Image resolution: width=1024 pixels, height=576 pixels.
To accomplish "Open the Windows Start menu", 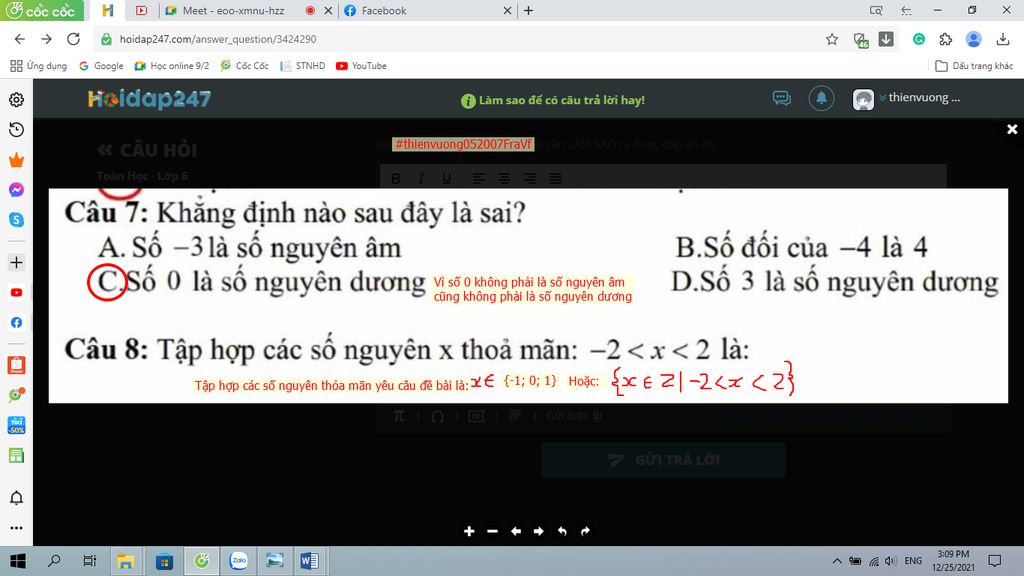I will click(18, 561).
